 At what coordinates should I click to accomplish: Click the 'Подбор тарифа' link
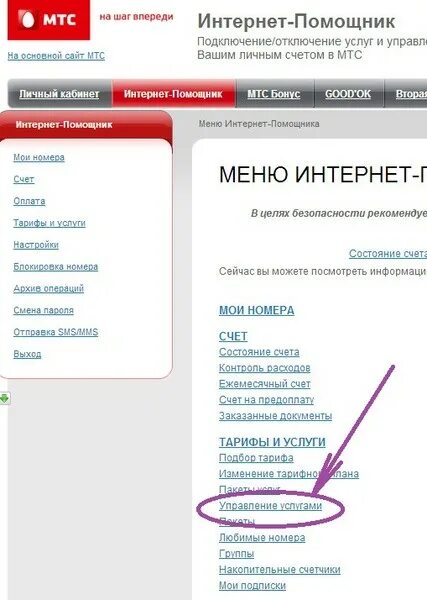tap(256, 458)
